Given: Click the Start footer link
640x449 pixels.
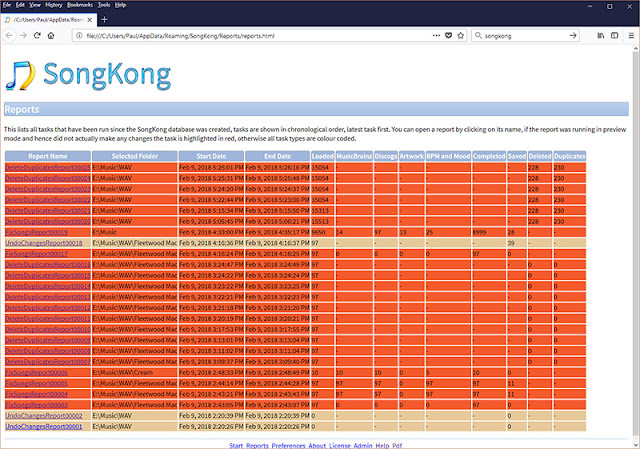Looking at the screenshot, I should (x=236, y=445).
